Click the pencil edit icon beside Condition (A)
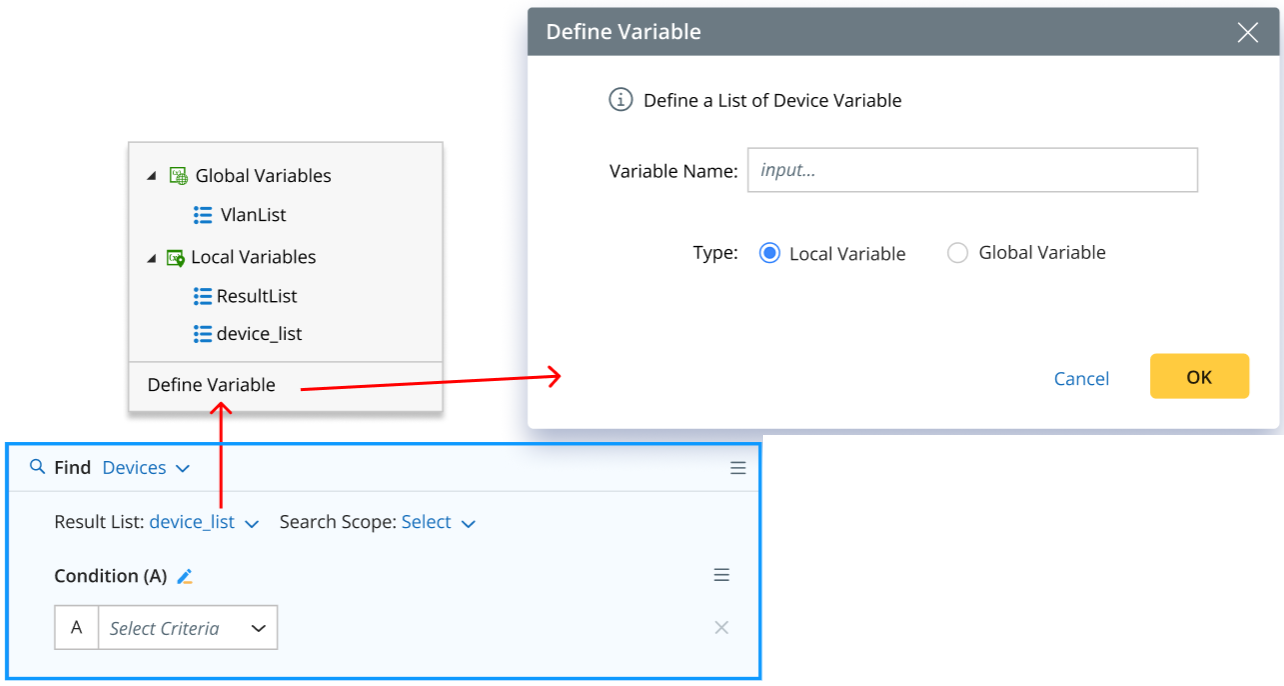The width and height of the screenshot is (1284, 686). point(184,576)
